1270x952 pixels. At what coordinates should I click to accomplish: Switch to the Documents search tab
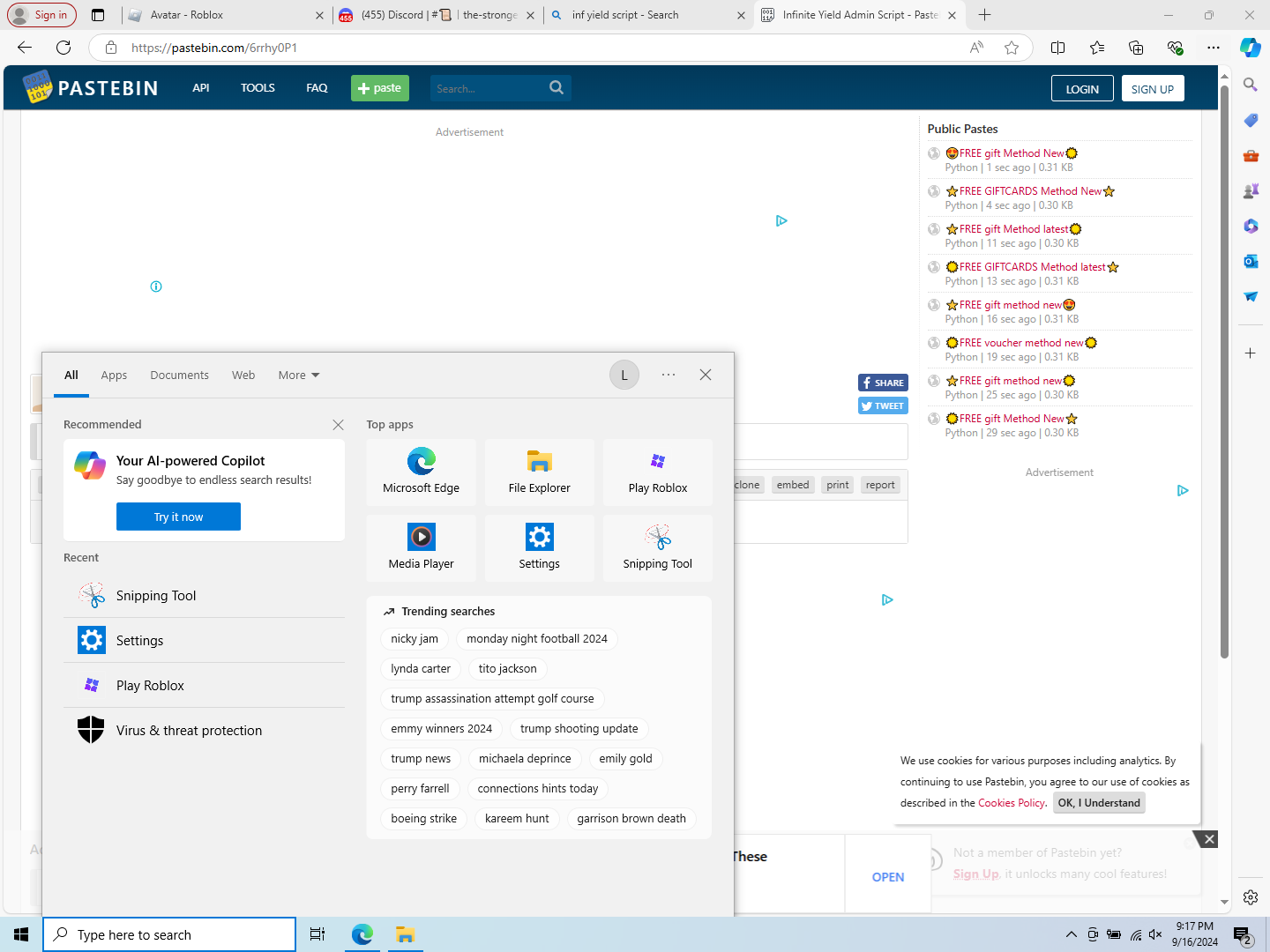[x=179, y=375]
